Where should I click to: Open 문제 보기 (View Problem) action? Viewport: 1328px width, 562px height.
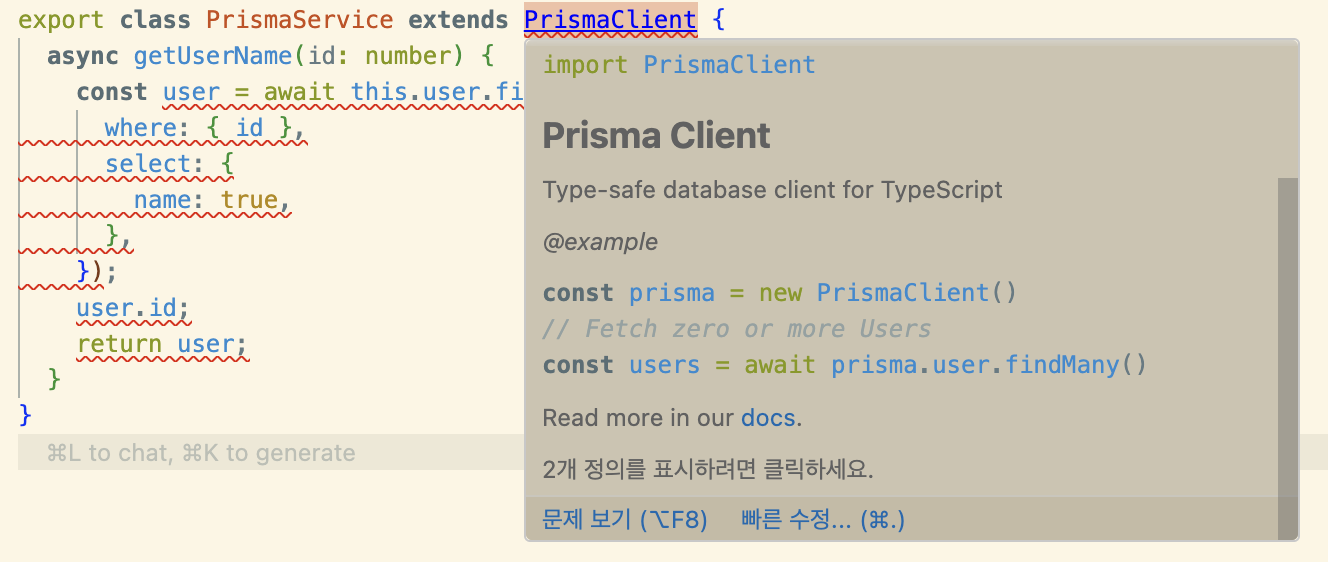(x=625, y=520)
